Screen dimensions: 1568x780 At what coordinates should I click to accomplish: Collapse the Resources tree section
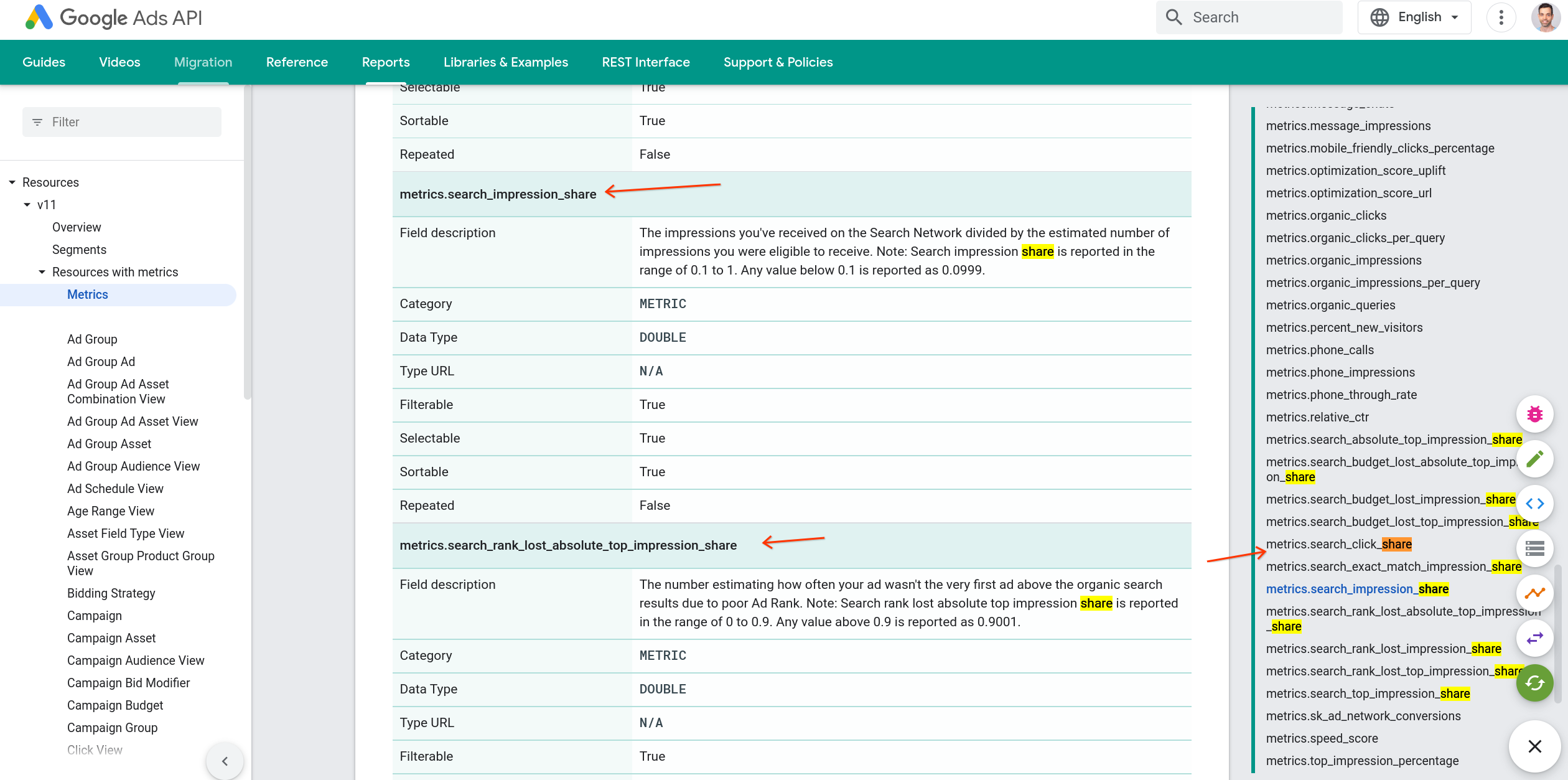click(12, 182)
